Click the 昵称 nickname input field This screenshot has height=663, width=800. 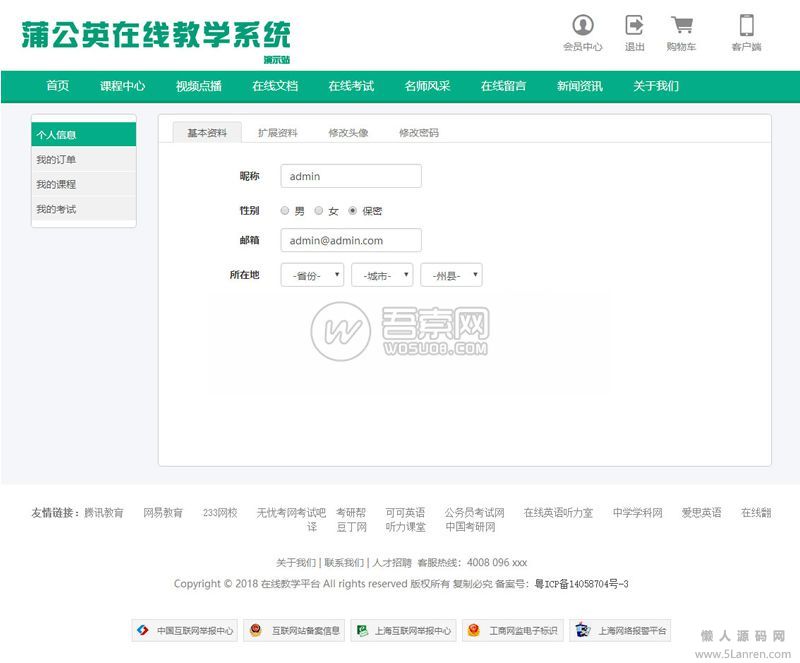(351, 176)
